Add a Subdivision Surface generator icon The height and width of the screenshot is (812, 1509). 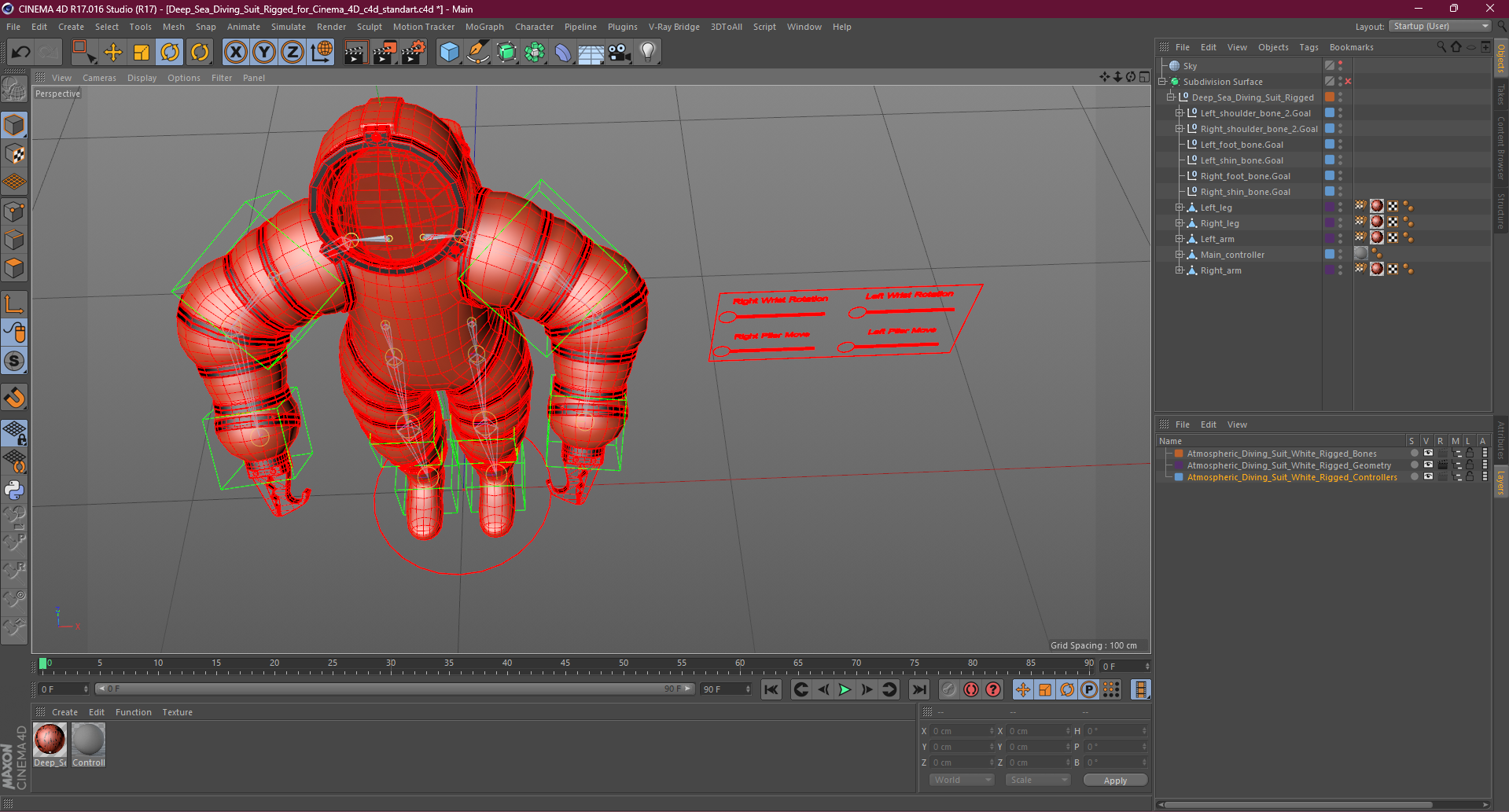click(x=506, y=52)
